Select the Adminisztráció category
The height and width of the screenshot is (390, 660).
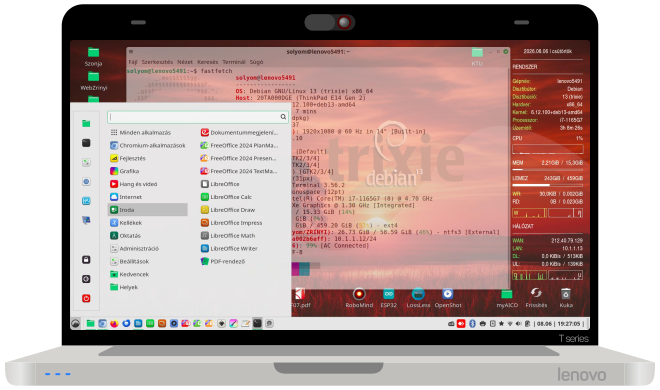pyautogui.click(x=135, y=248)
